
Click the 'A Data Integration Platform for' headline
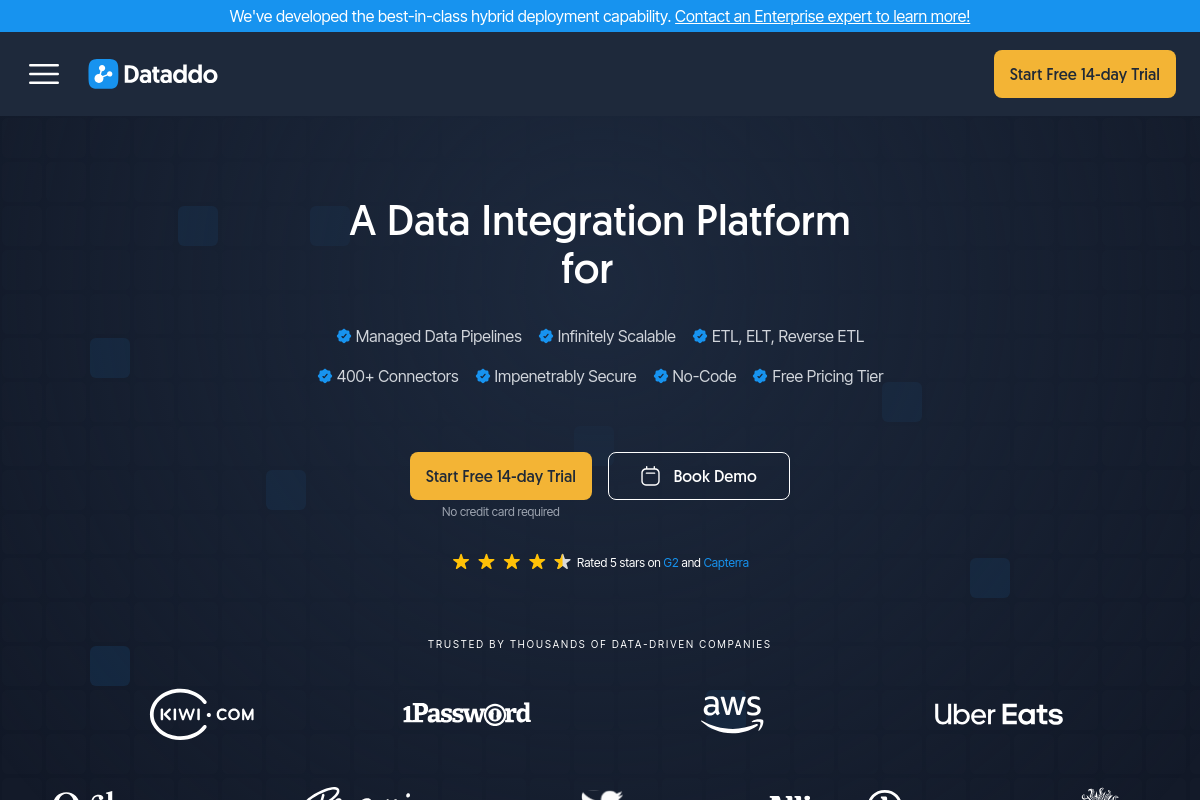tap(600, 245)
